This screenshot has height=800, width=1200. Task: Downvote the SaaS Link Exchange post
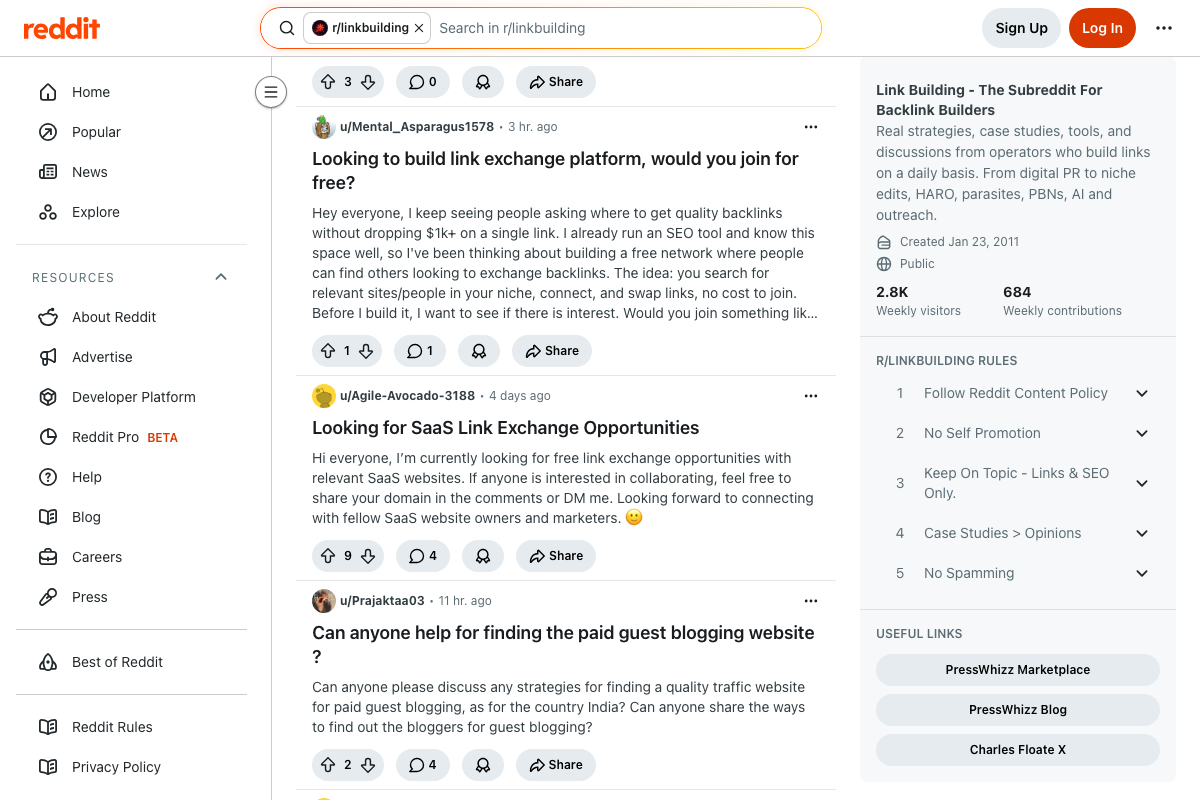coord(368,556)
